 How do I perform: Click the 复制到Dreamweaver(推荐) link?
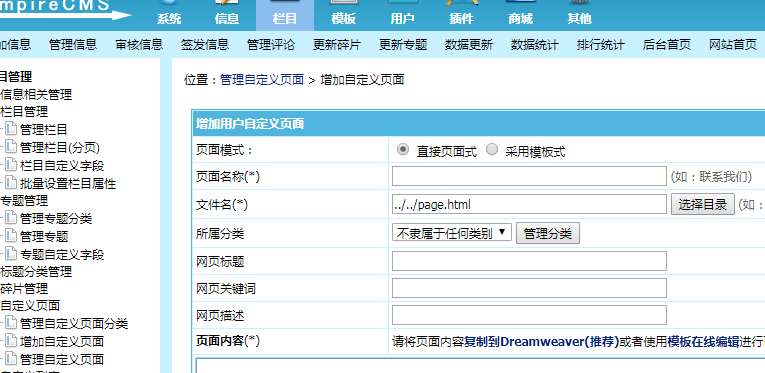point(541,341)
